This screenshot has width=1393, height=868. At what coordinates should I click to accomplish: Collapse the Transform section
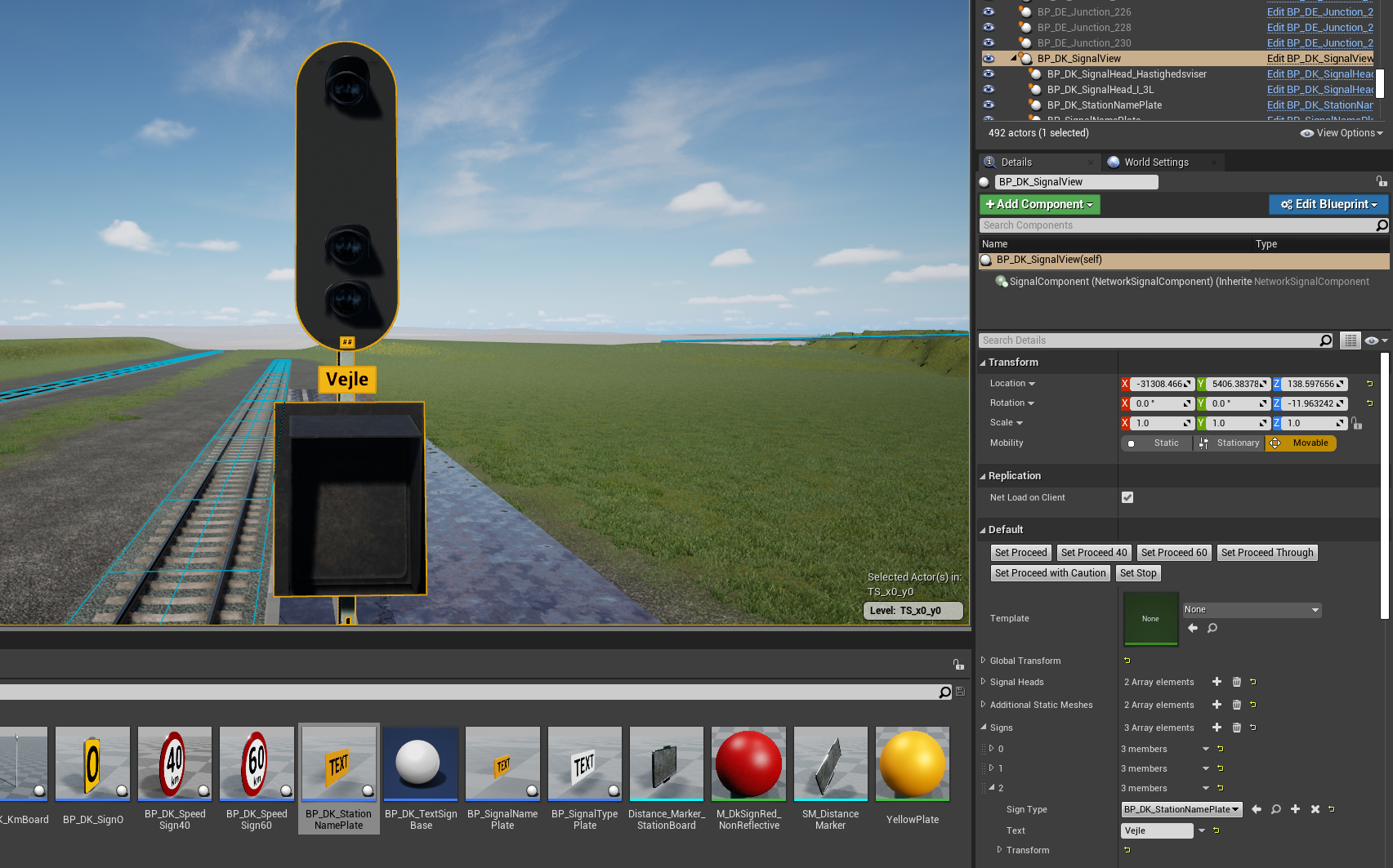[983, 363]
